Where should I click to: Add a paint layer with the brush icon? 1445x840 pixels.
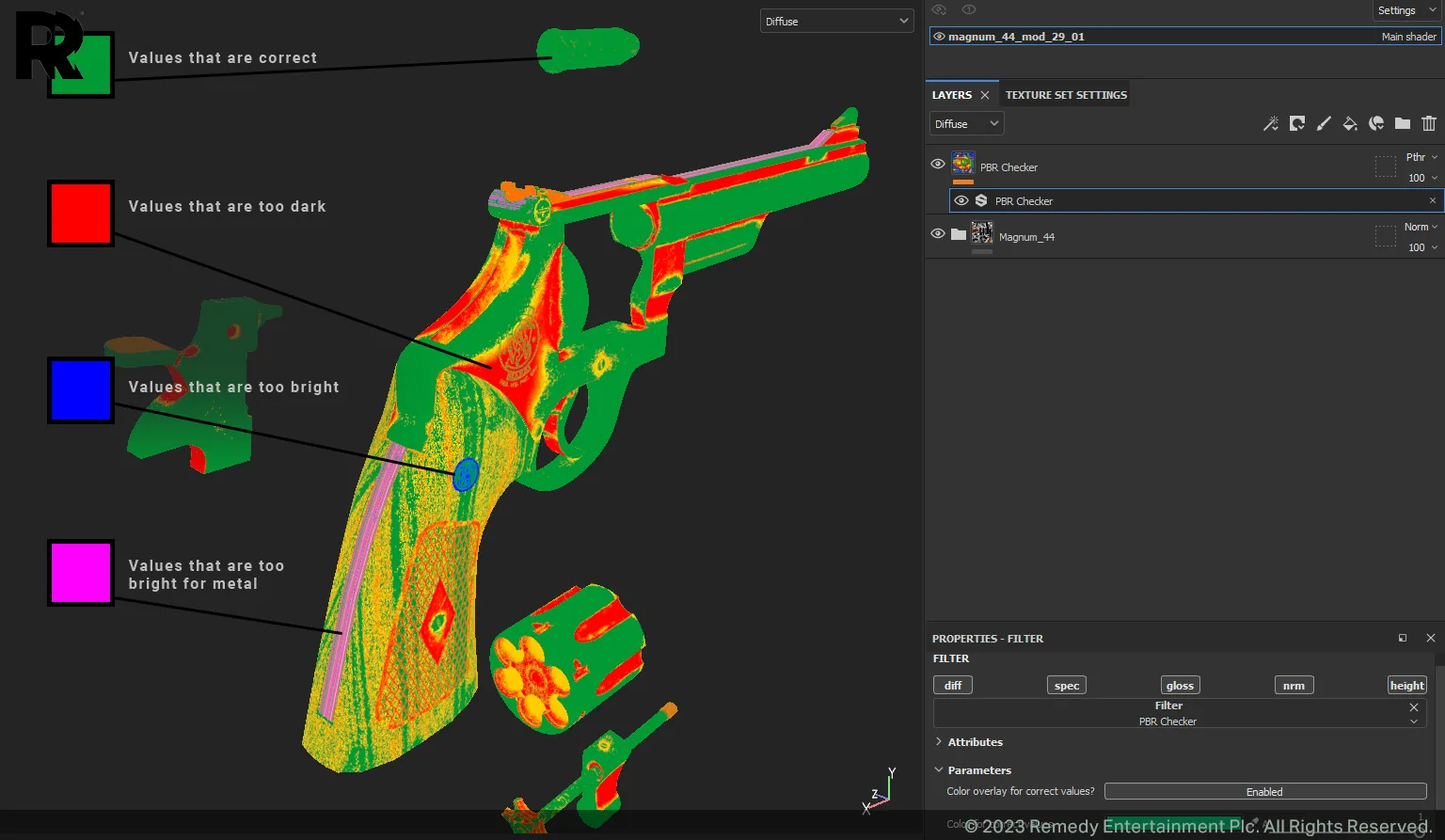point(1324,123)
